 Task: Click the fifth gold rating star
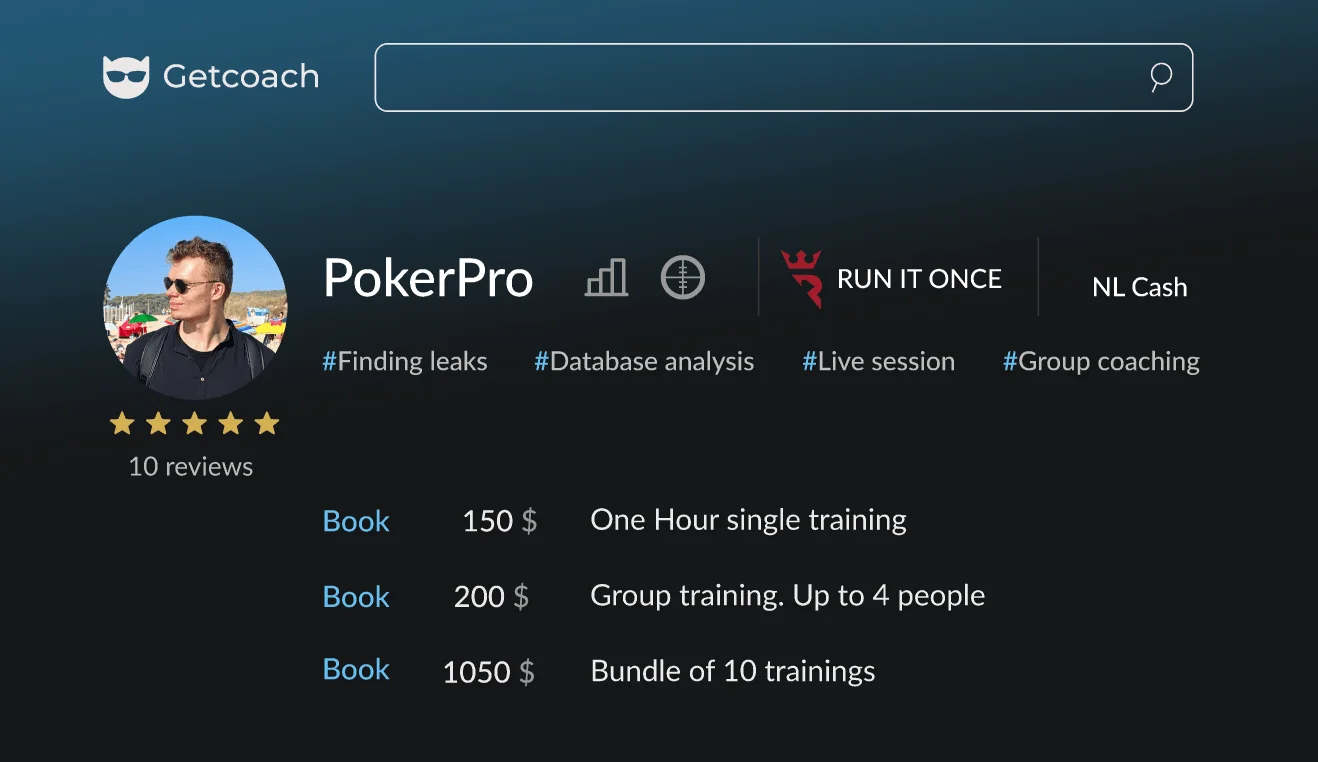266,424
